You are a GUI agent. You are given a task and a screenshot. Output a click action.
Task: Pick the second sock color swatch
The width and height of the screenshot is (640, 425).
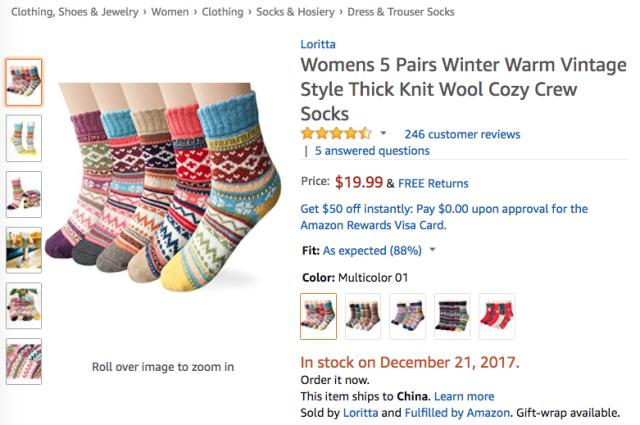pyautogui.click(x=363, y=316)
